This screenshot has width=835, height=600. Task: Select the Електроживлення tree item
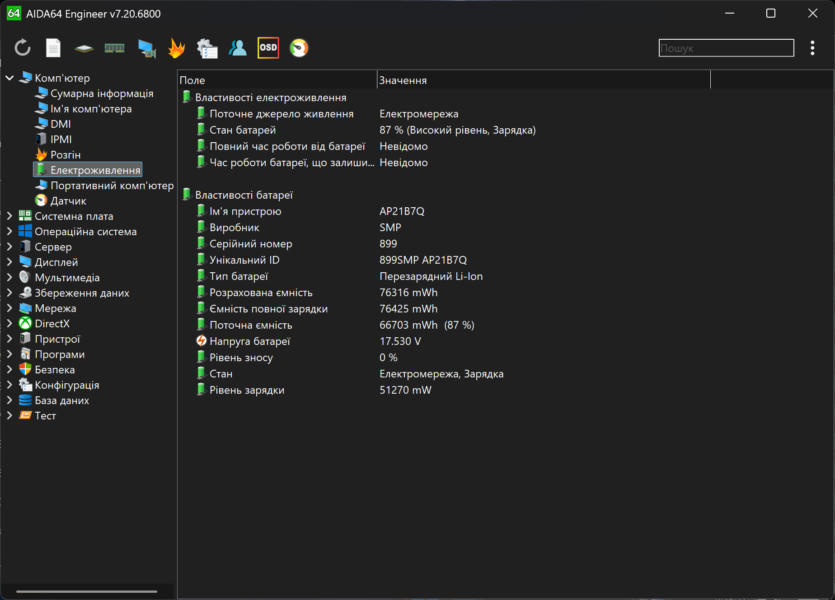(x=88, y=170)
